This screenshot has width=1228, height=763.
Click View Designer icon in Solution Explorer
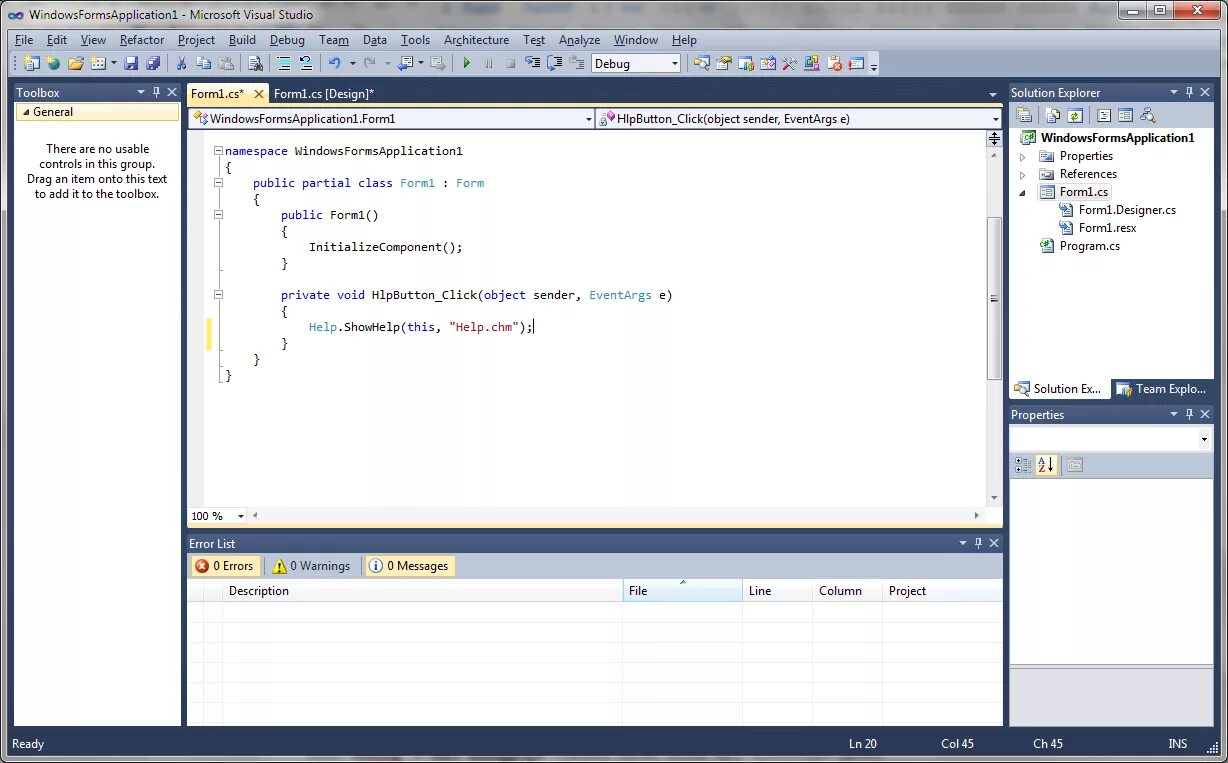(x=1125, y=116)
